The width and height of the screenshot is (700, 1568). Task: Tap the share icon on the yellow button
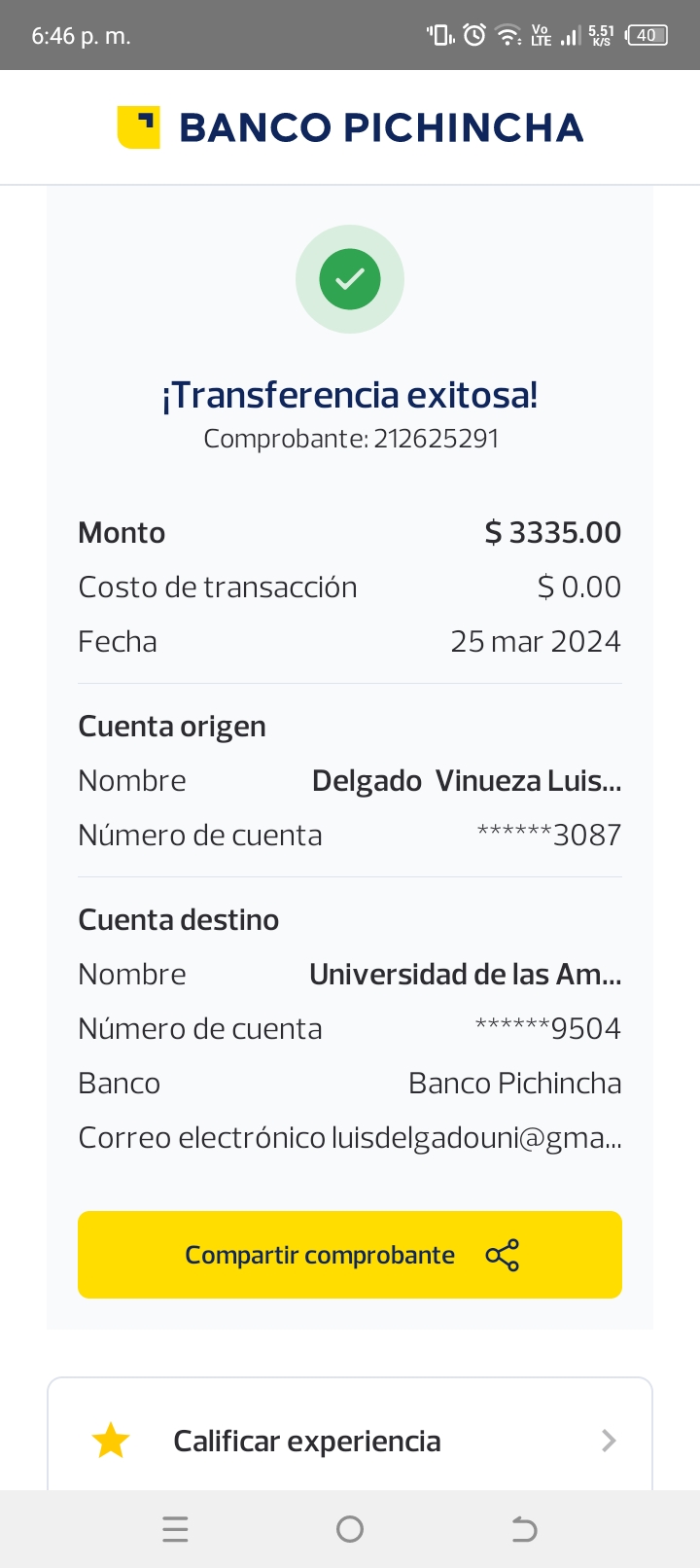pyautogui.click(x=503, y=1255)
